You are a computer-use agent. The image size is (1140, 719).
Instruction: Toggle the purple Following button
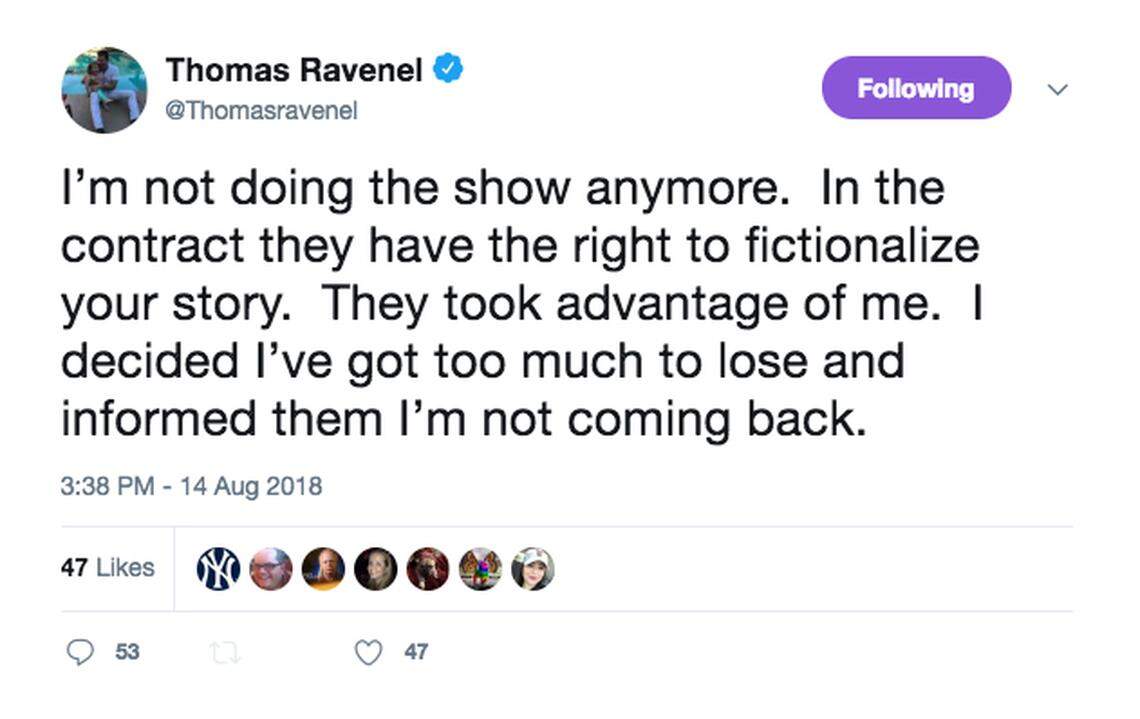[x=915, y=88]
